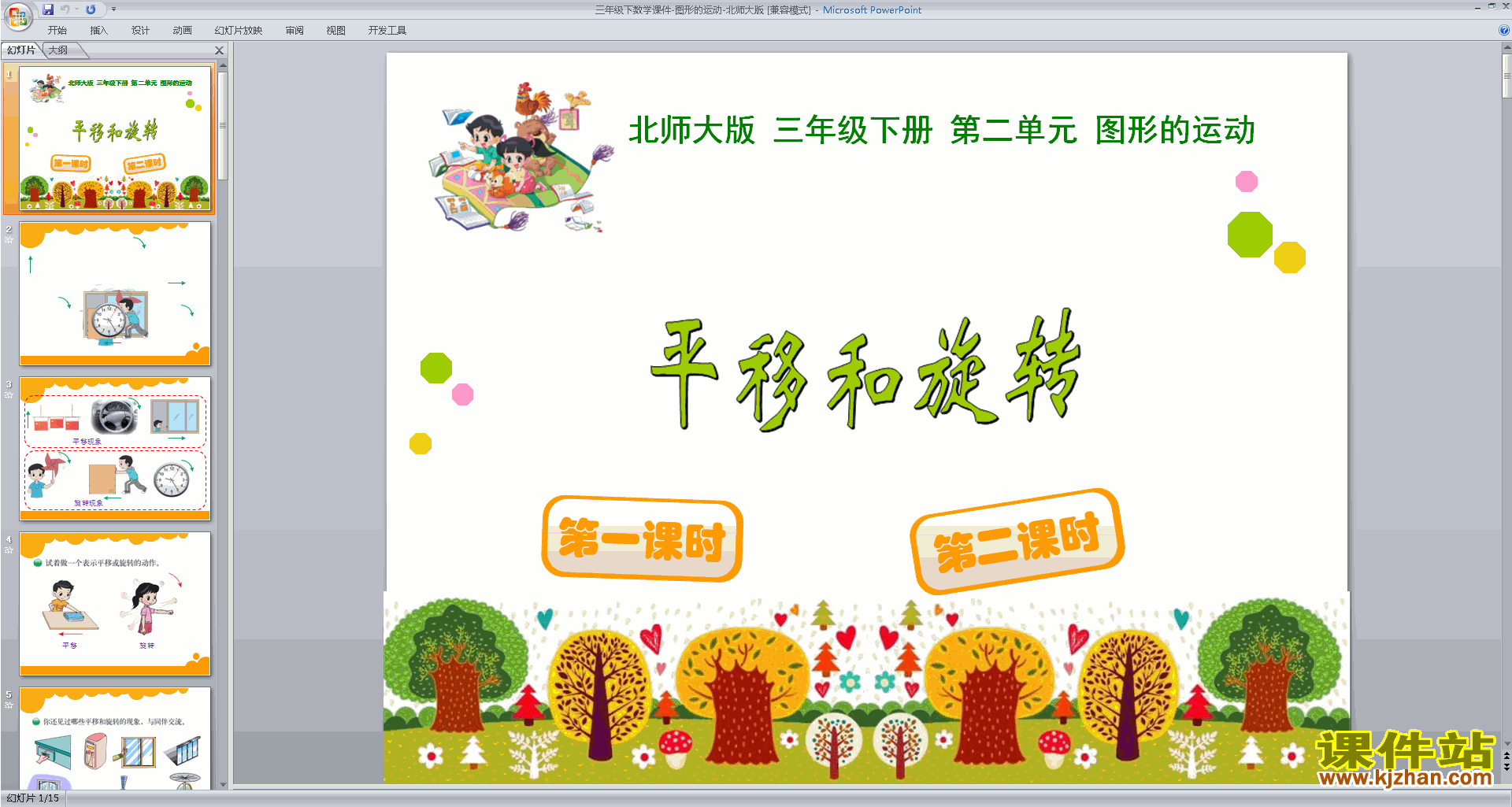The image size is (1512, 807).
Task: Minimize the PowerPoint window
Action: pos(1477,7)
